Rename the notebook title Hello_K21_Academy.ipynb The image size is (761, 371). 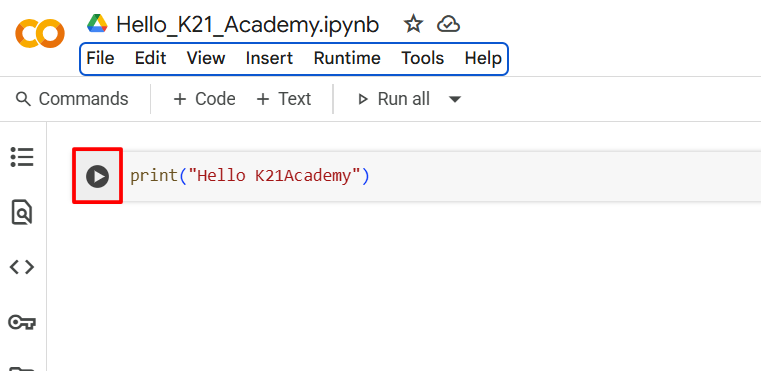click(248, 25)
